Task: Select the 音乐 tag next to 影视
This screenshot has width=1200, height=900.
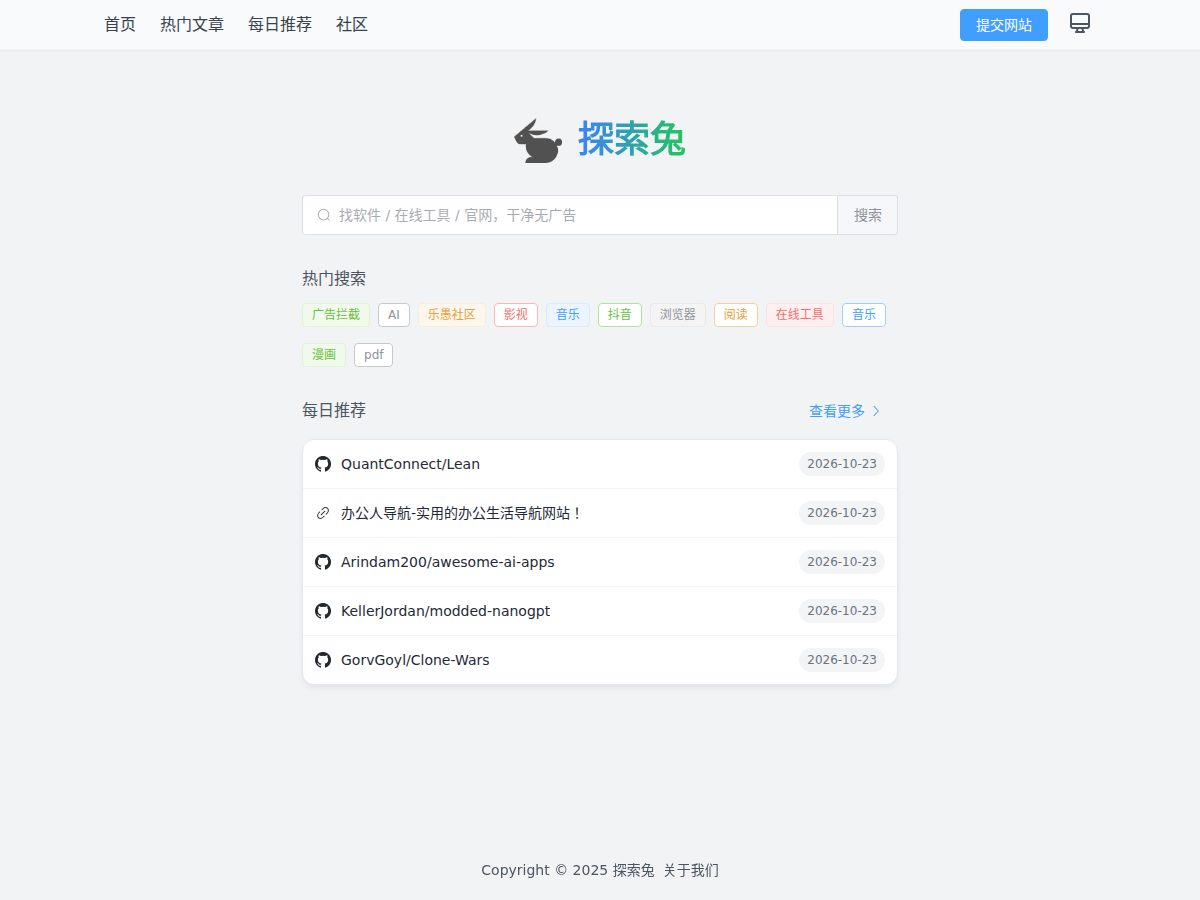Action: pos(568,314)
